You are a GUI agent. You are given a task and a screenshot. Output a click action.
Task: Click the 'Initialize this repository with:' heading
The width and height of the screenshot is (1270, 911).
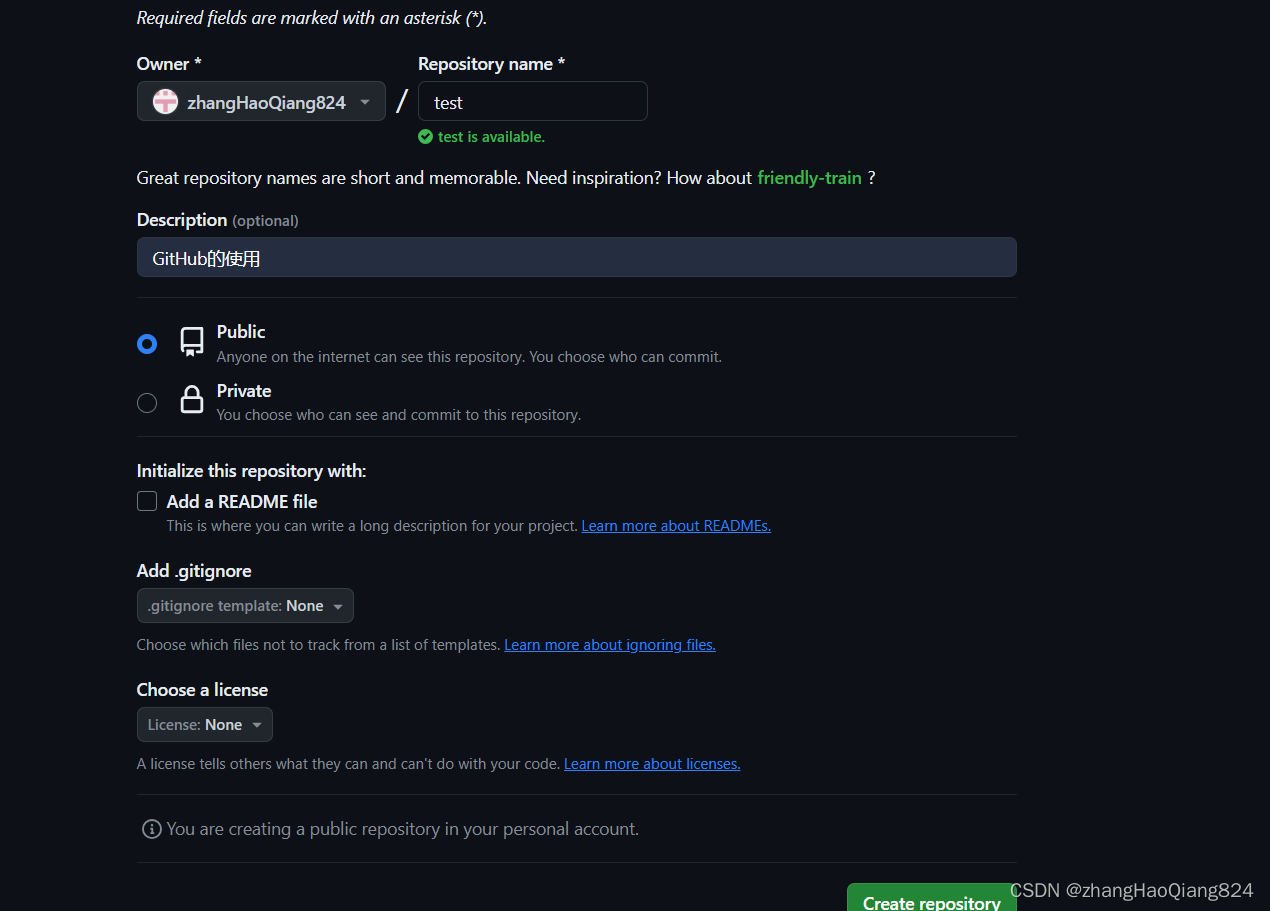click(x=252, y=471)
